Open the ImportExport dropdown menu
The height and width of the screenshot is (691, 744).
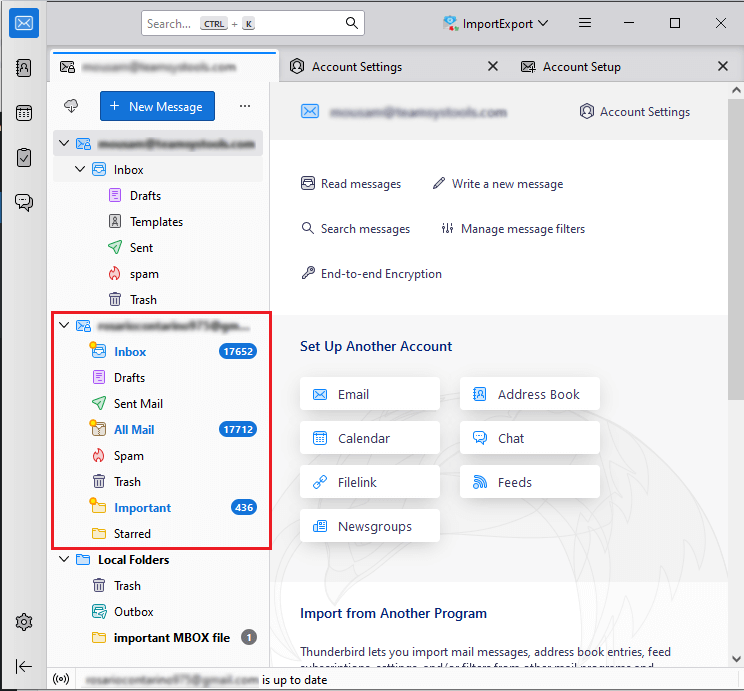coord(544,23)
